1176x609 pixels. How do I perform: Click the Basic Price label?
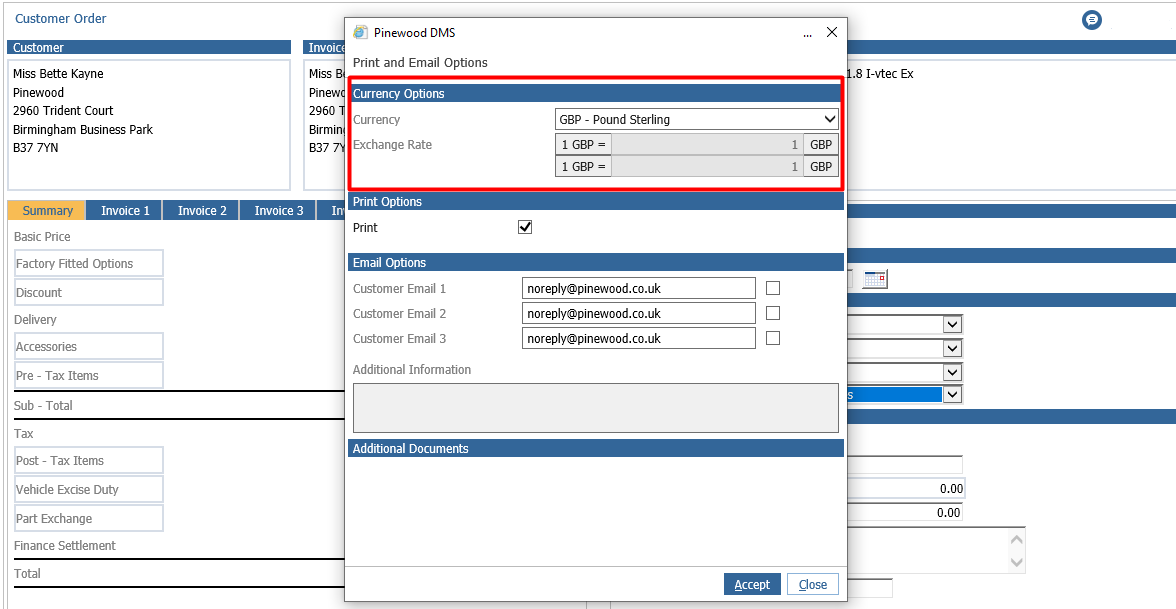pyautogui.click(x=42, y=236)
